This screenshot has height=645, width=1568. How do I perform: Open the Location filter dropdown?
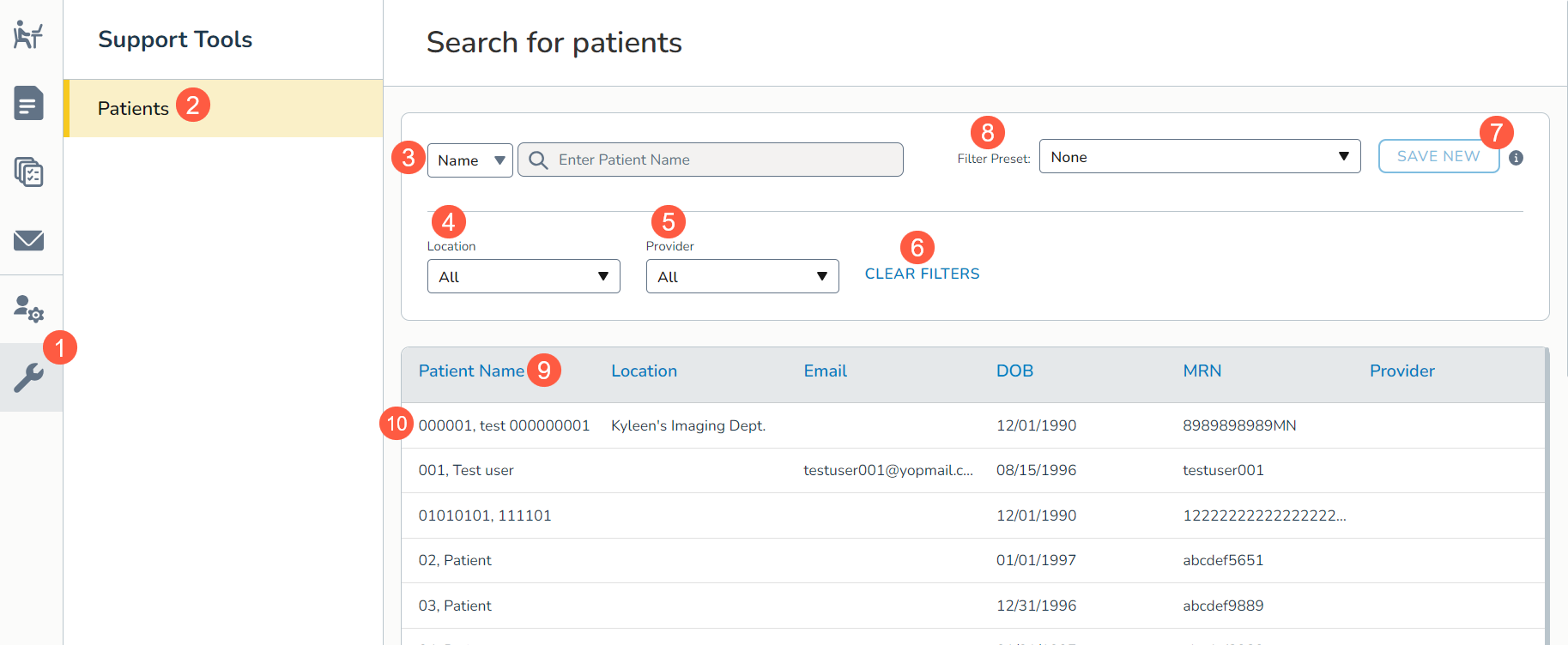(523, 276)
